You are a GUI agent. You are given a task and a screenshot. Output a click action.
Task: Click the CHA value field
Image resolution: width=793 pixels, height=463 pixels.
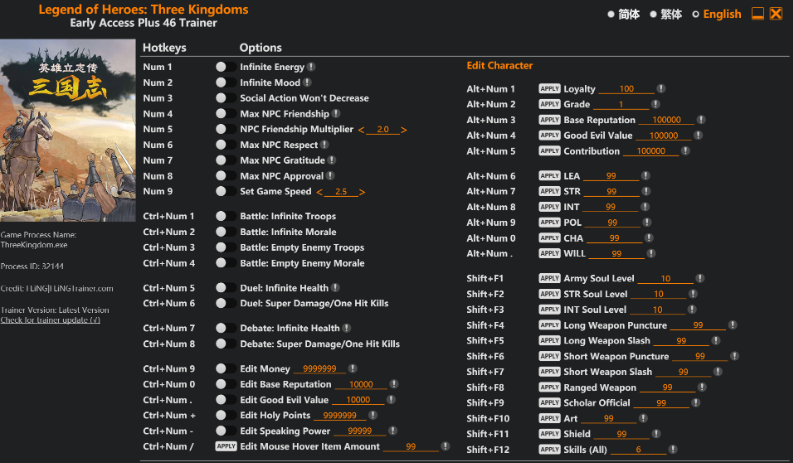(x=614, y=238)
